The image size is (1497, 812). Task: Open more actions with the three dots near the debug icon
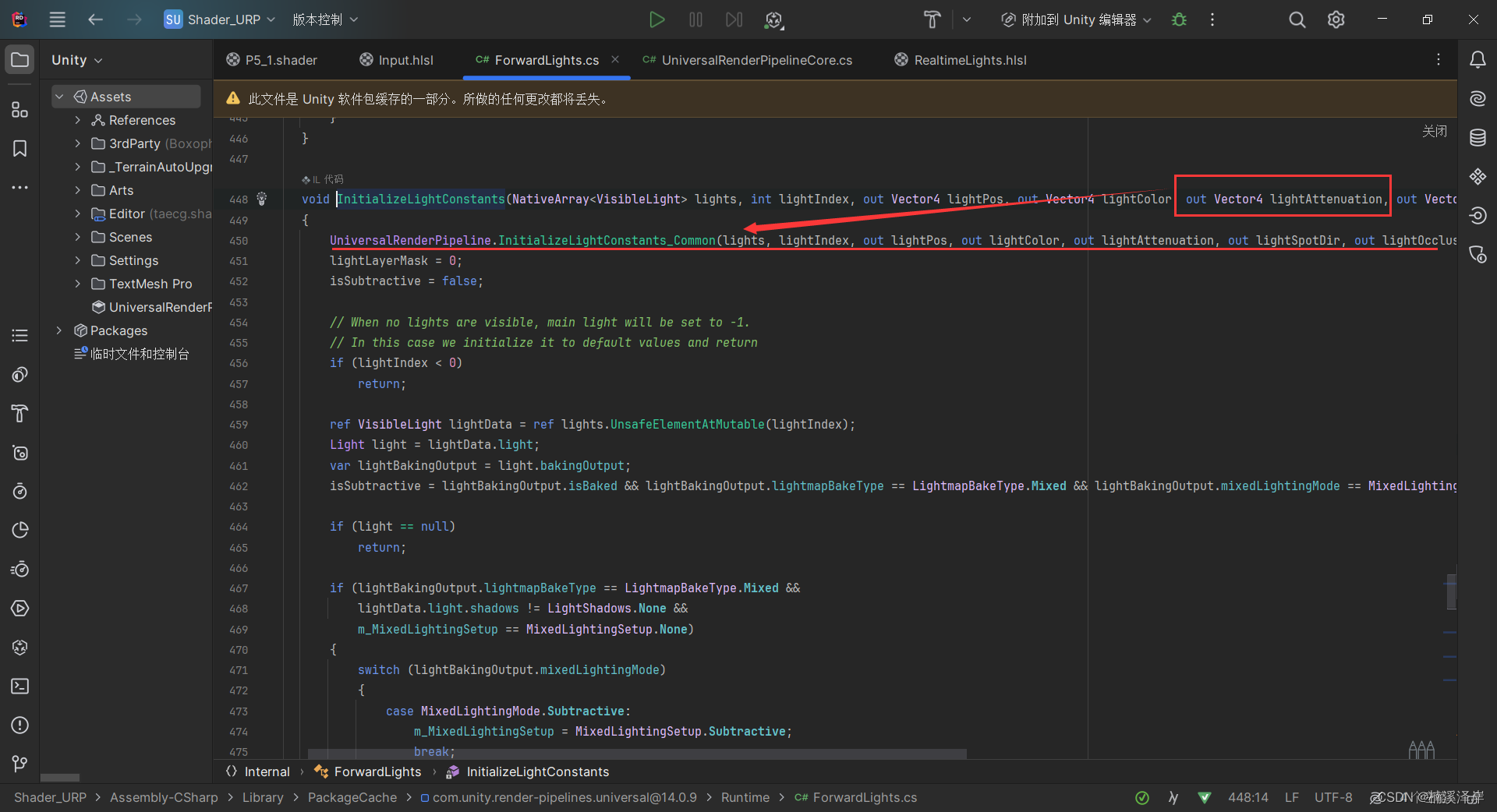(x=1212, y=19)
